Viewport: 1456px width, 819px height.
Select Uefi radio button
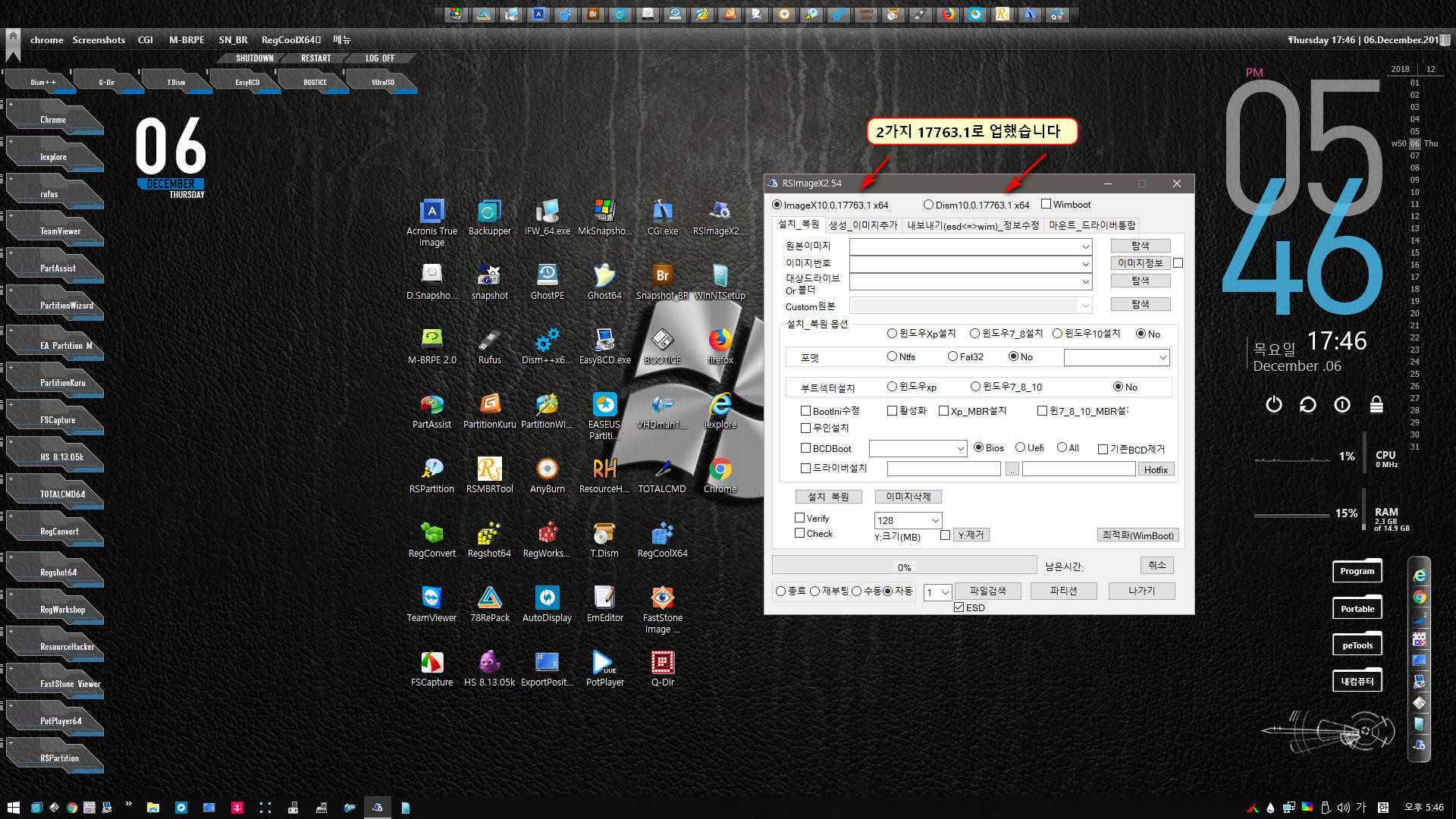(x=1020, y=447)
